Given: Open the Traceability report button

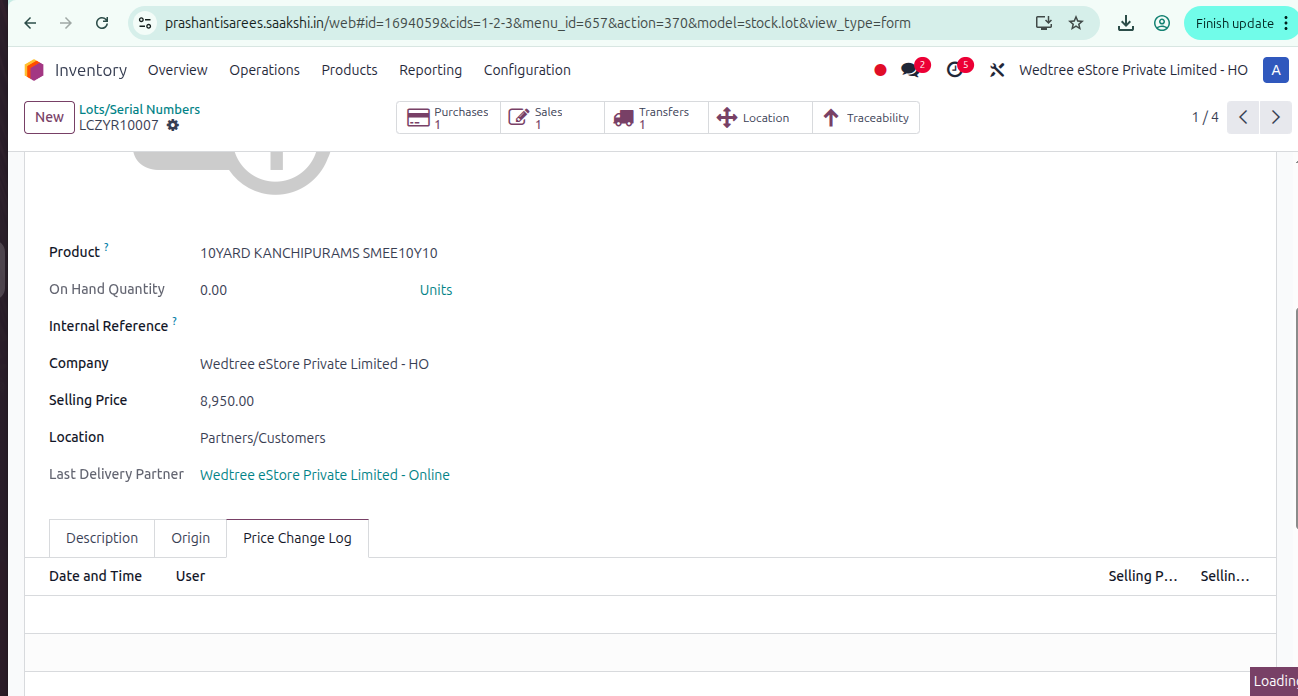Looking at the screenshot, I should [865, 117].
